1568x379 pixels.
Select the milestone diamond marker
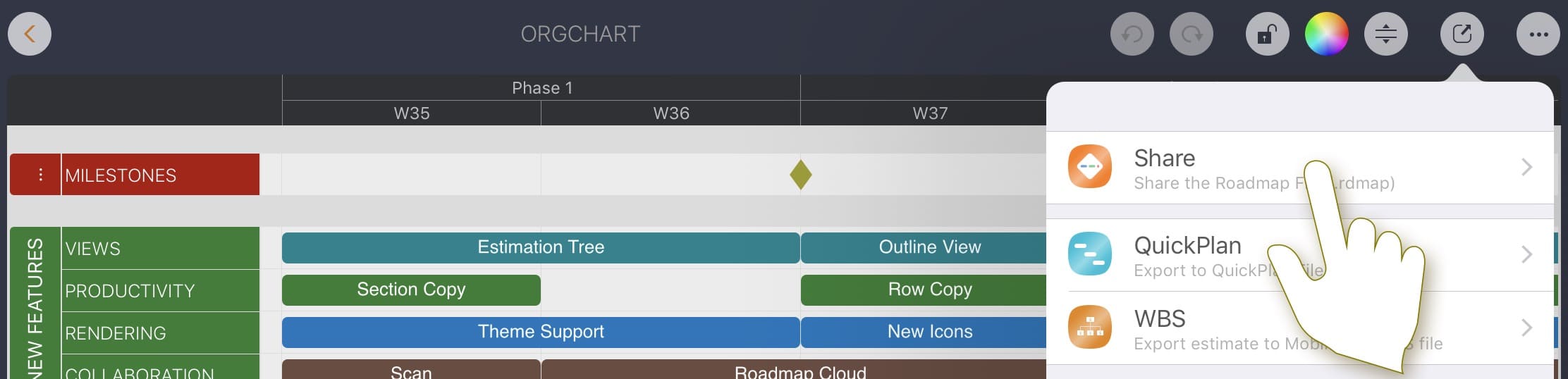click(800, 175)
